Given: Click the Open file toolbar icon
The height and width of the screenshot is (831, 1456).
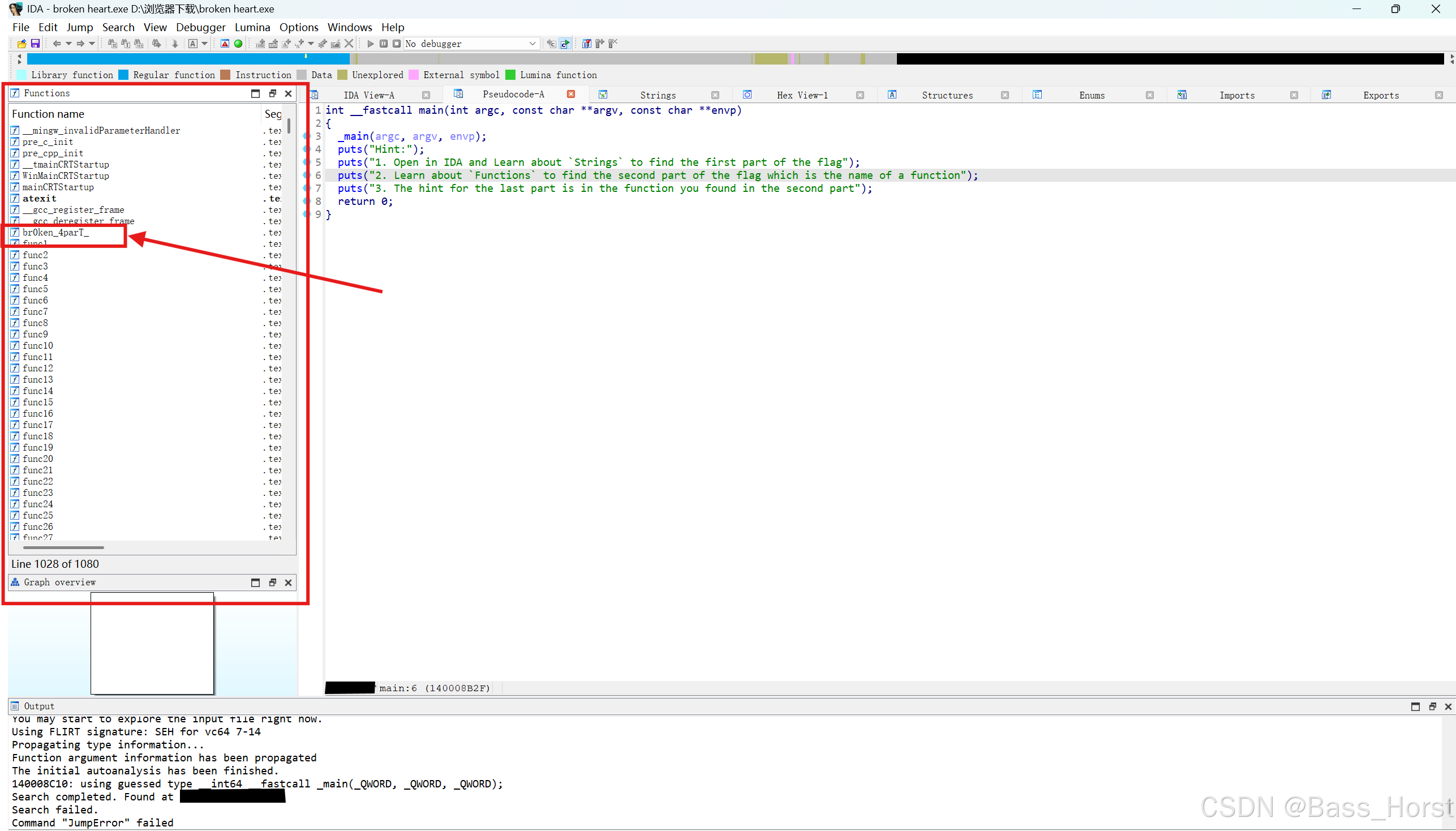Looking at the screenshot, I should [22, 44].
